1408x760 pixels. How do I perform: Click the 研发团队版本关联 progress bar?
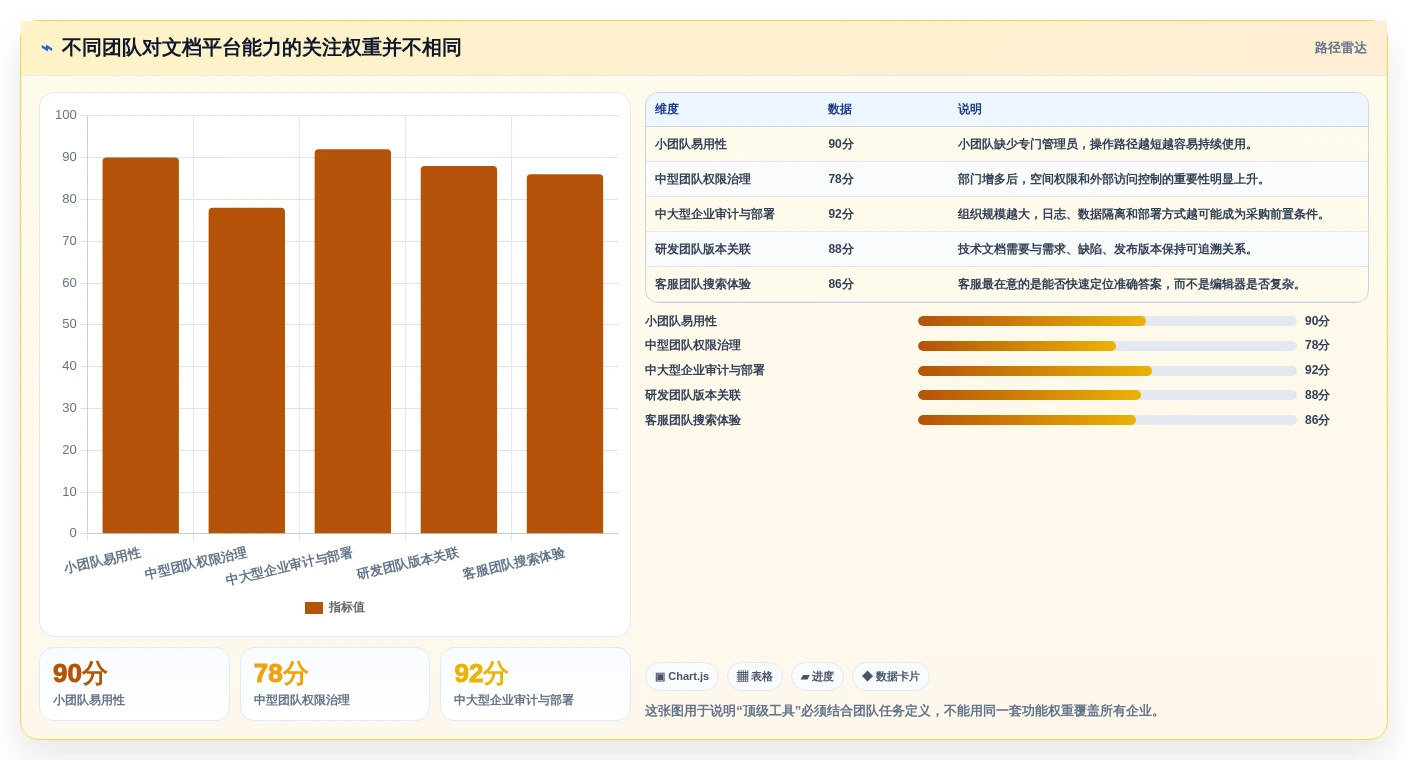(1107, 395)
